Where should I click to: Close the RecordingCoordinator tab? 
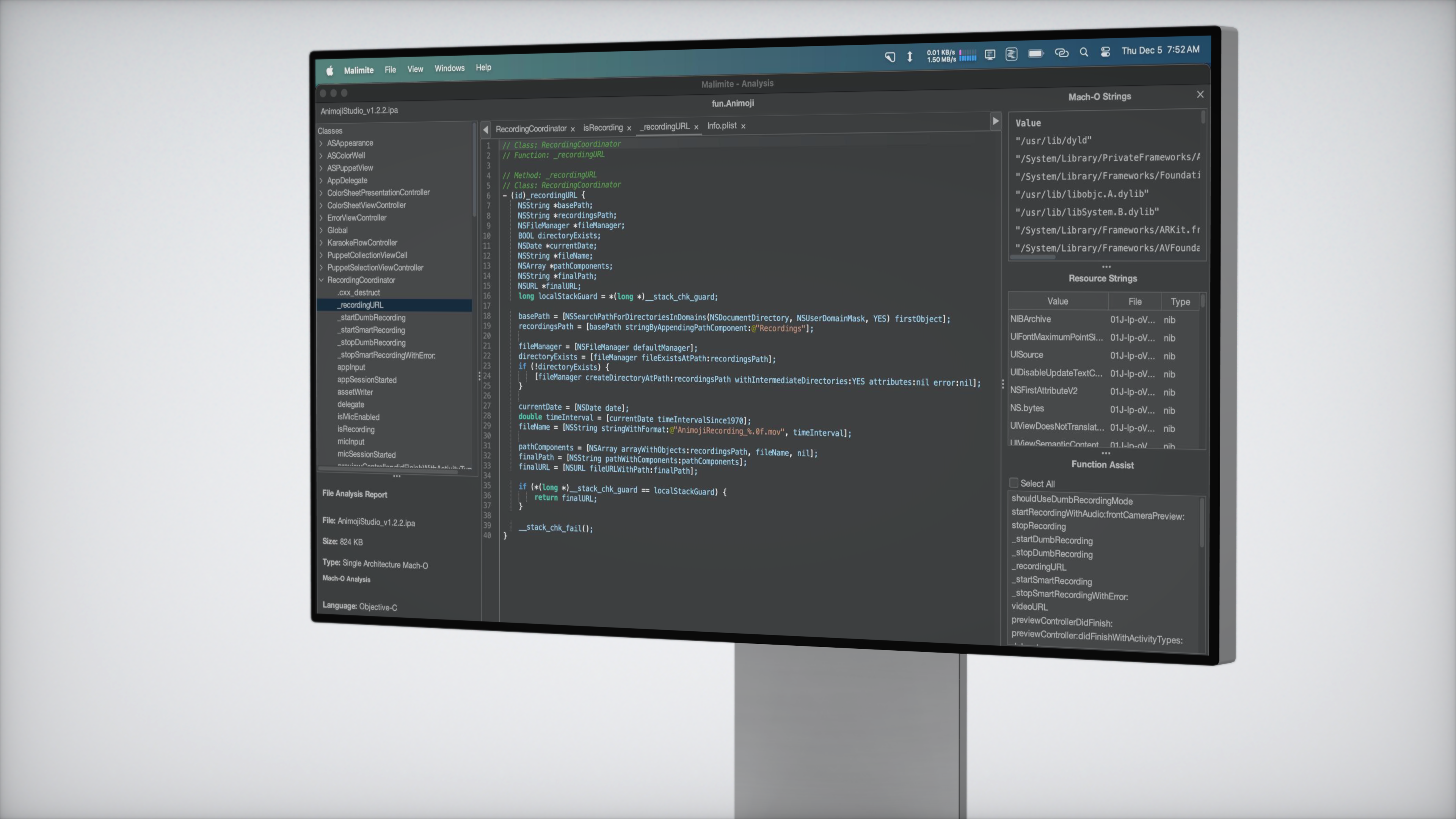573,129
